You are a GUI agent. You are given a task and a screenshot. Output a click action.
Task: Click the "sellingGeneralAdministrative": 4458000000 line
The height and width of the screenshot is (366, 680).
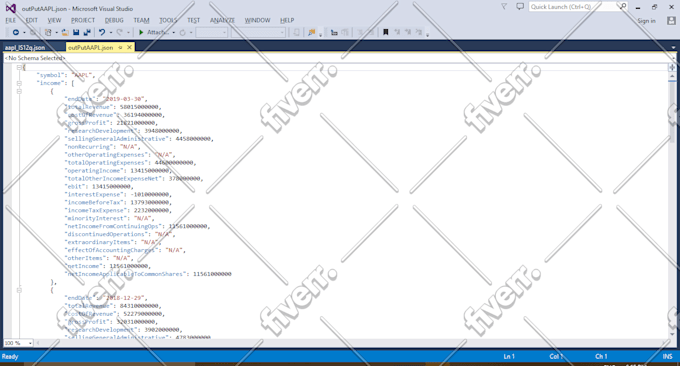pyautogui.click(x=139, y=139)
